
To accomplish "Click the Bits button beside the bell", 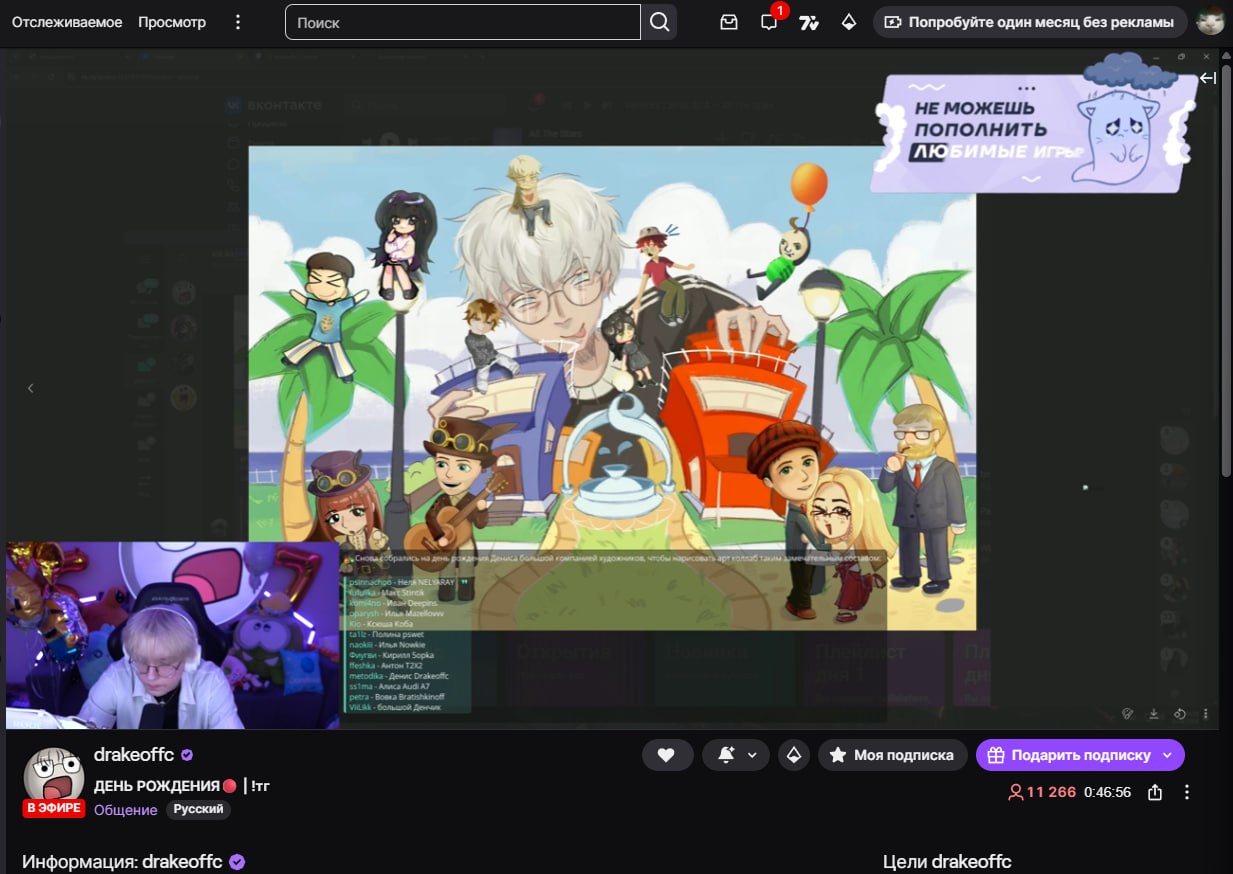I will click(x=794, y=755).
